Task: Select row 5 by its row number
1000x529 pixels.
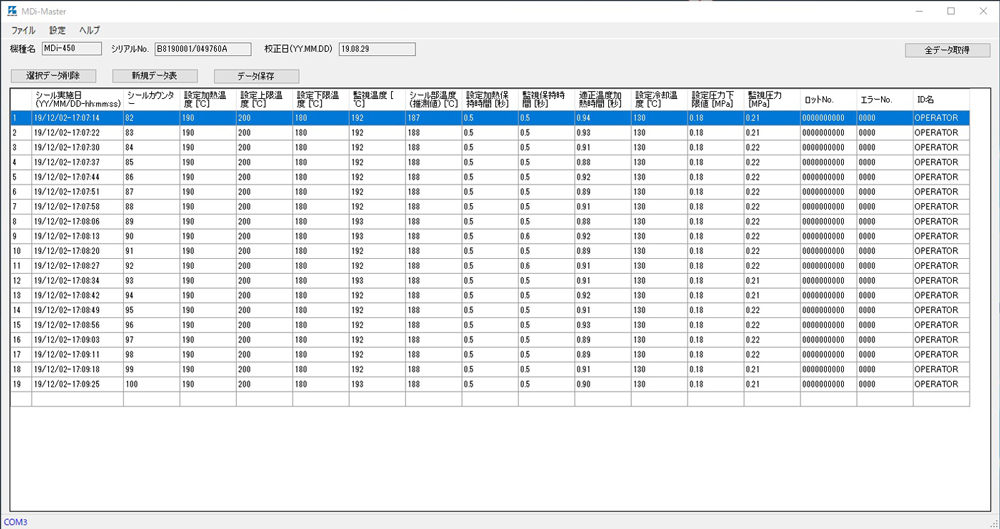Action: 20,177
